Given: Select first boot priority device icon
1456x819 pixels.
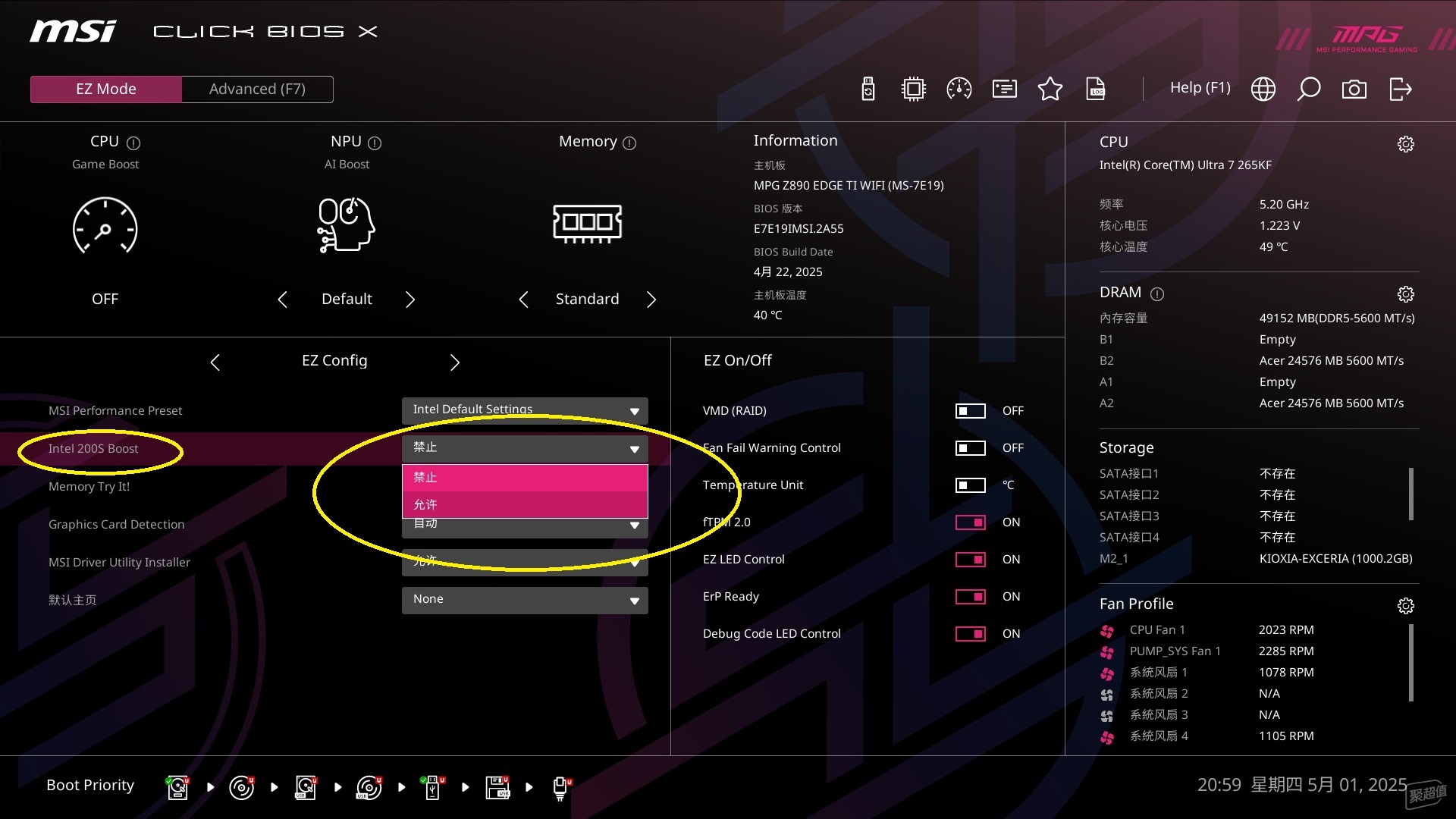Looking at the screenshot, I should tap(177, 787).
